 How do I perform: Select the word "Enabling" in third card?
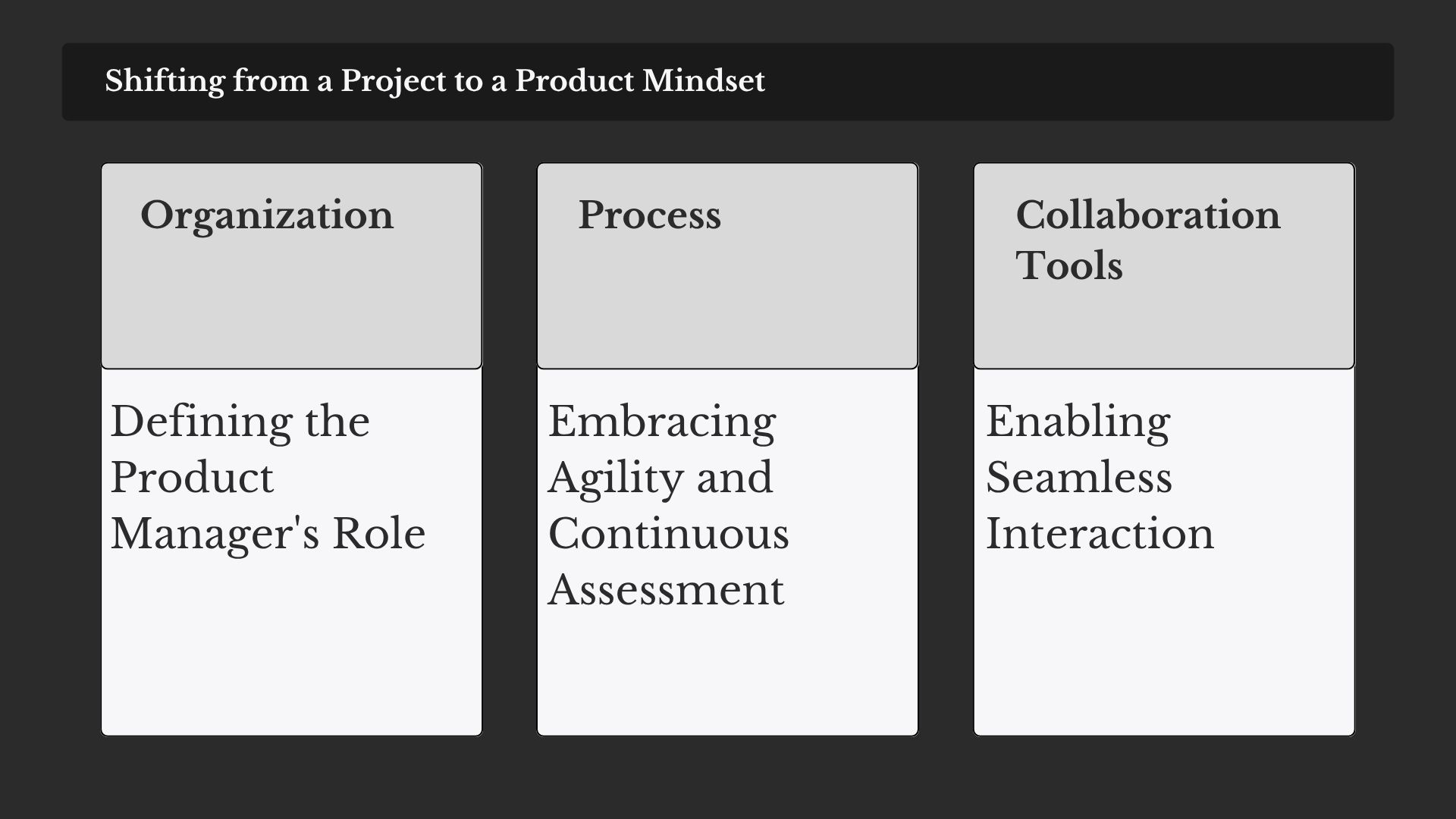pos(1078,422)
